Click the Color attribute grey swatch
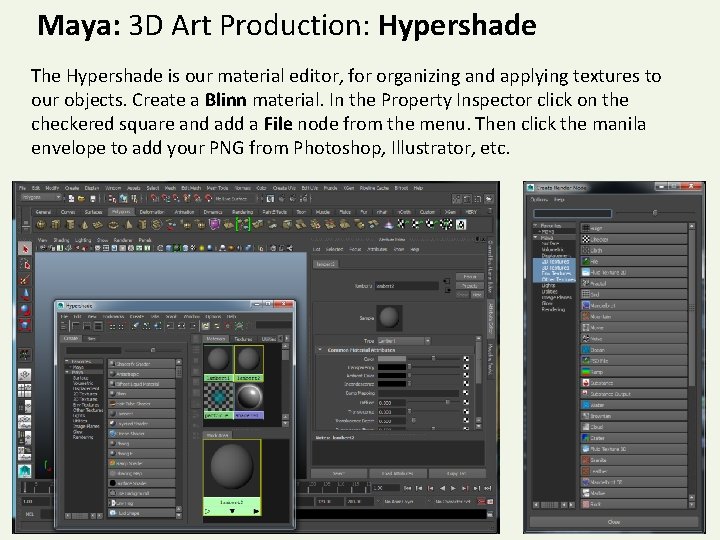 tap(392, 359)
